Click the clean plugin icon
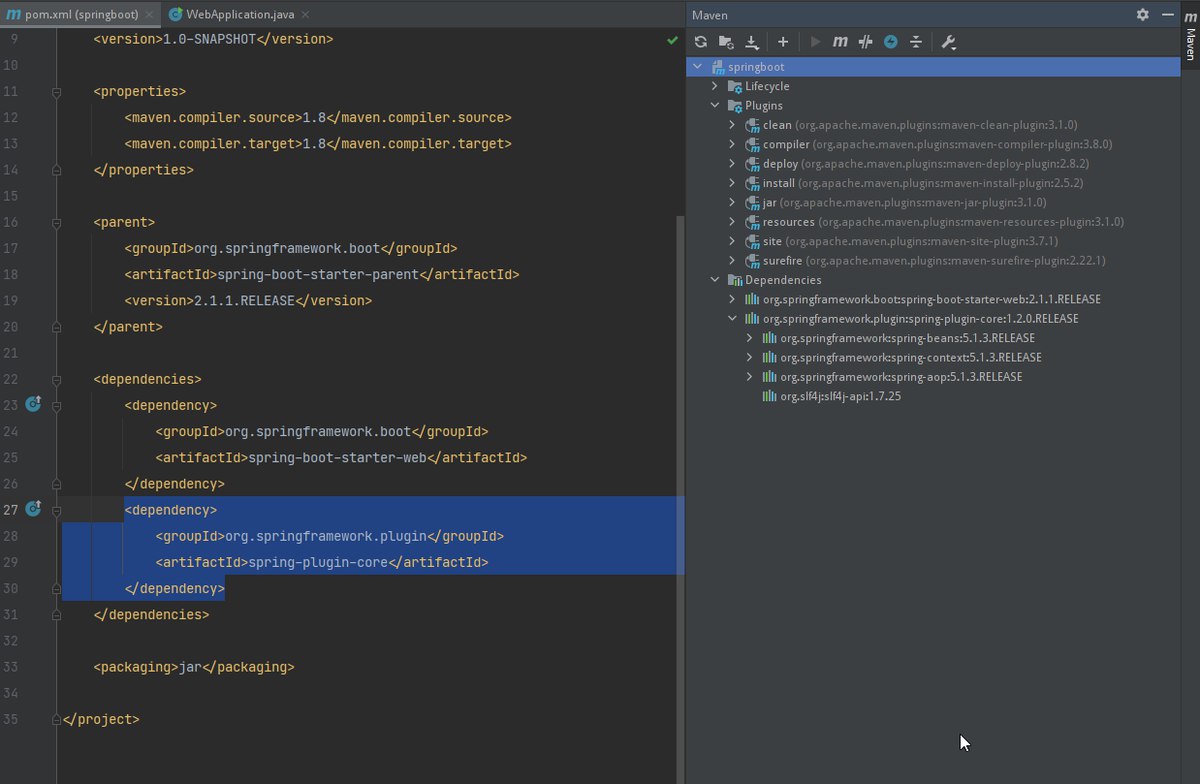Viewport: 1200px width, 784px height. tap(752, 125)
